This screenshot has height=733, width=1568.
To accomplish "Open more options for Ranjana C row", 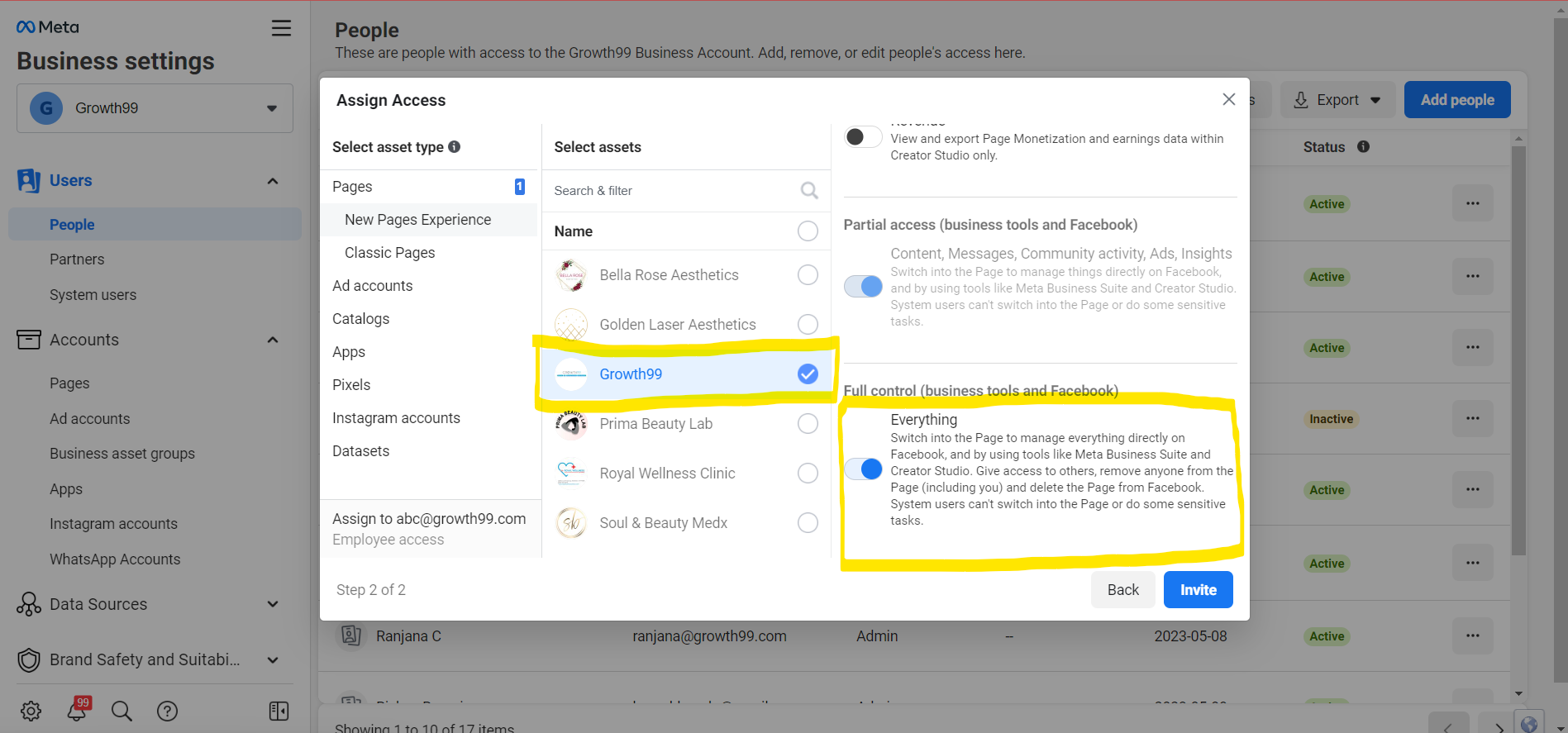I will (1472, 635).
